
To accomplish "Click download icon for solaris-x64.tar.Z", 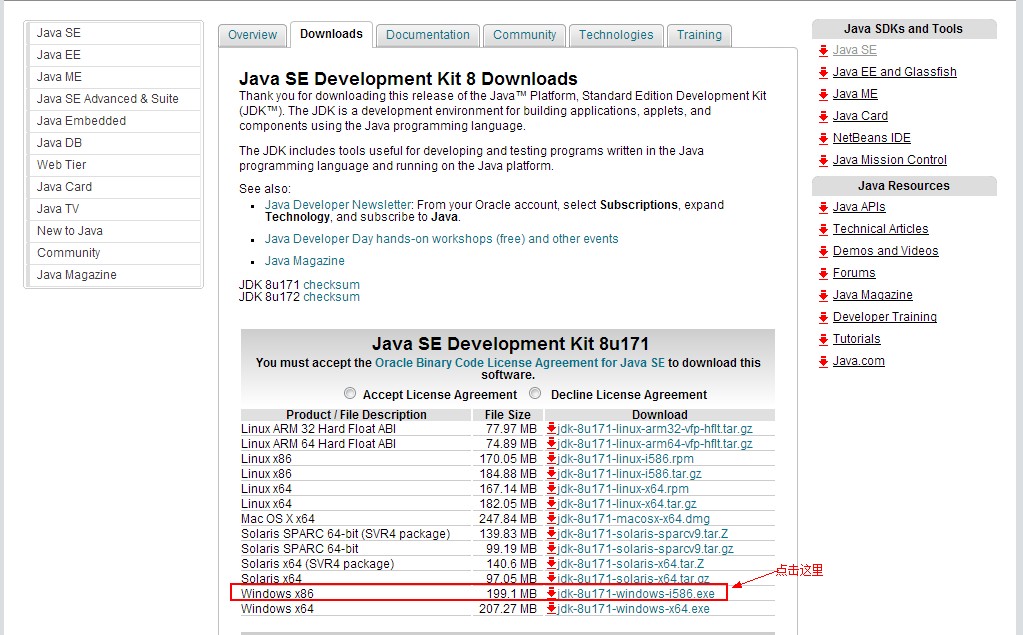I will point(551,563).
